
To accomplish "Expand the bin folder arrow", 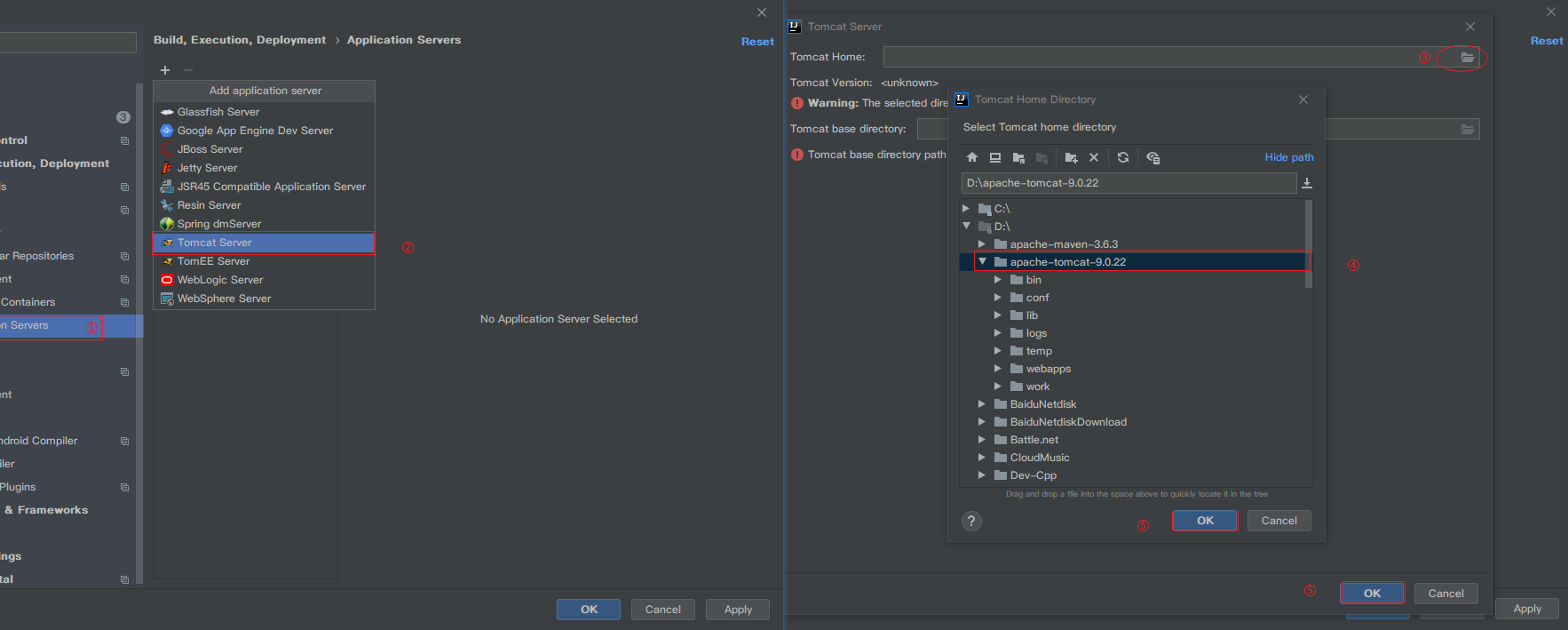I will point(998,280).
